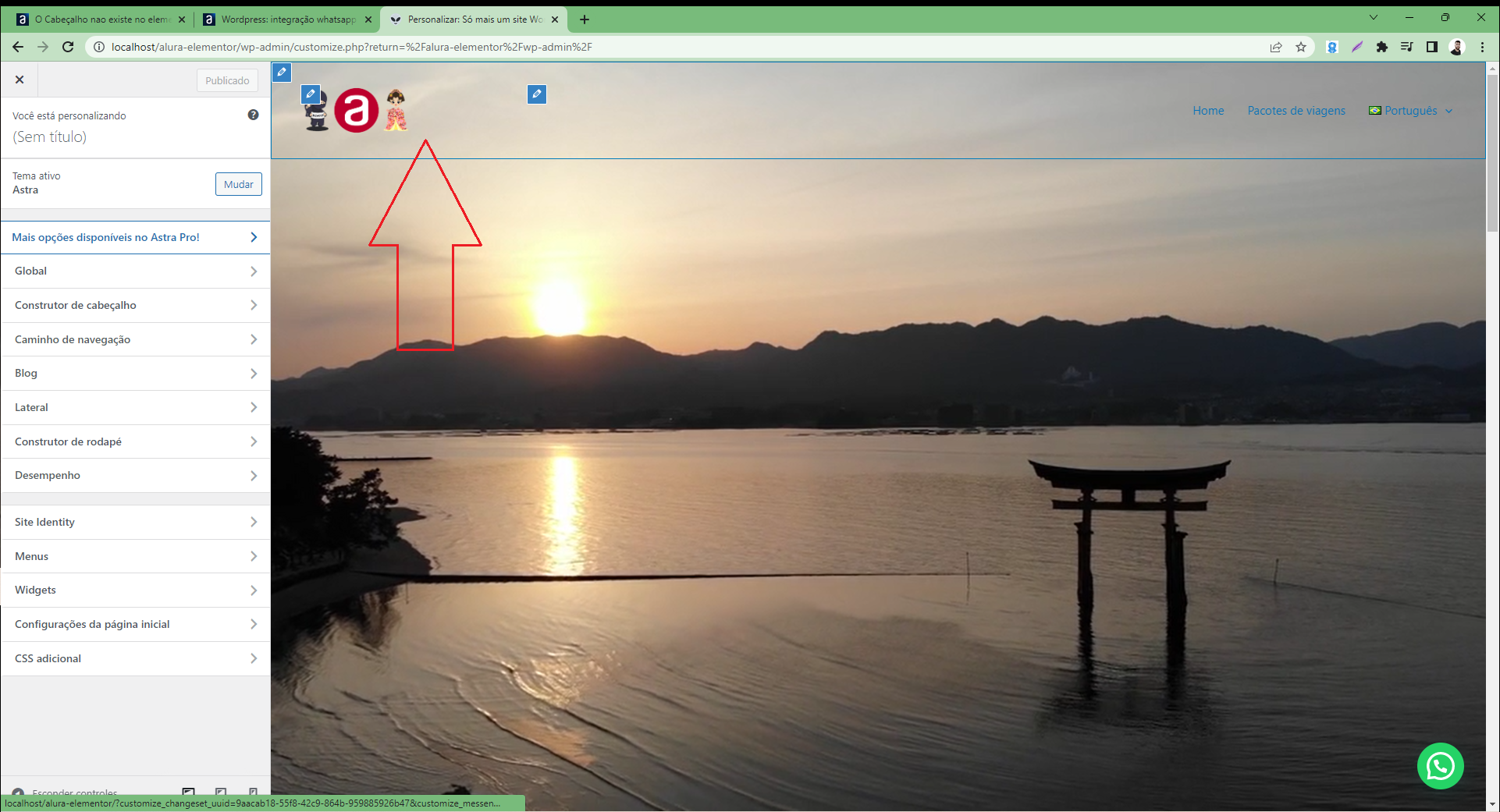Click the 'Tema ativo' label

(36, 176)
